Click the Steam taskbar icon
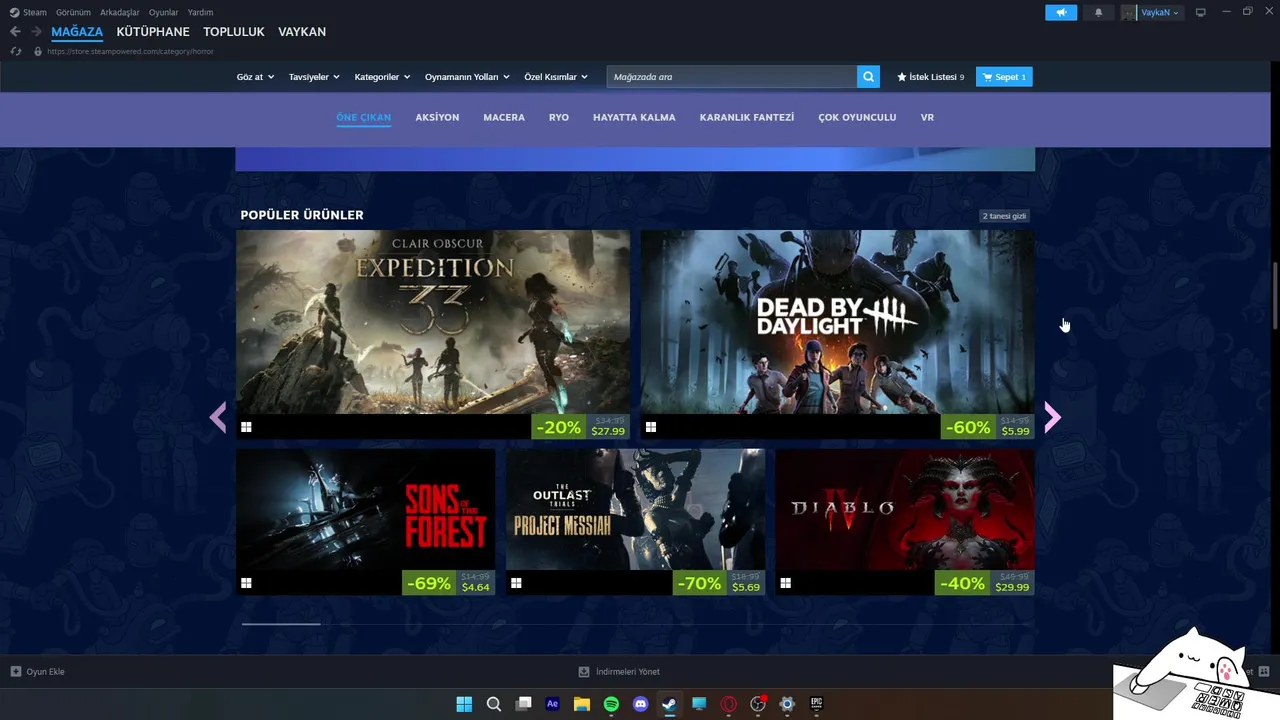1280x720 pixels. 669,704
